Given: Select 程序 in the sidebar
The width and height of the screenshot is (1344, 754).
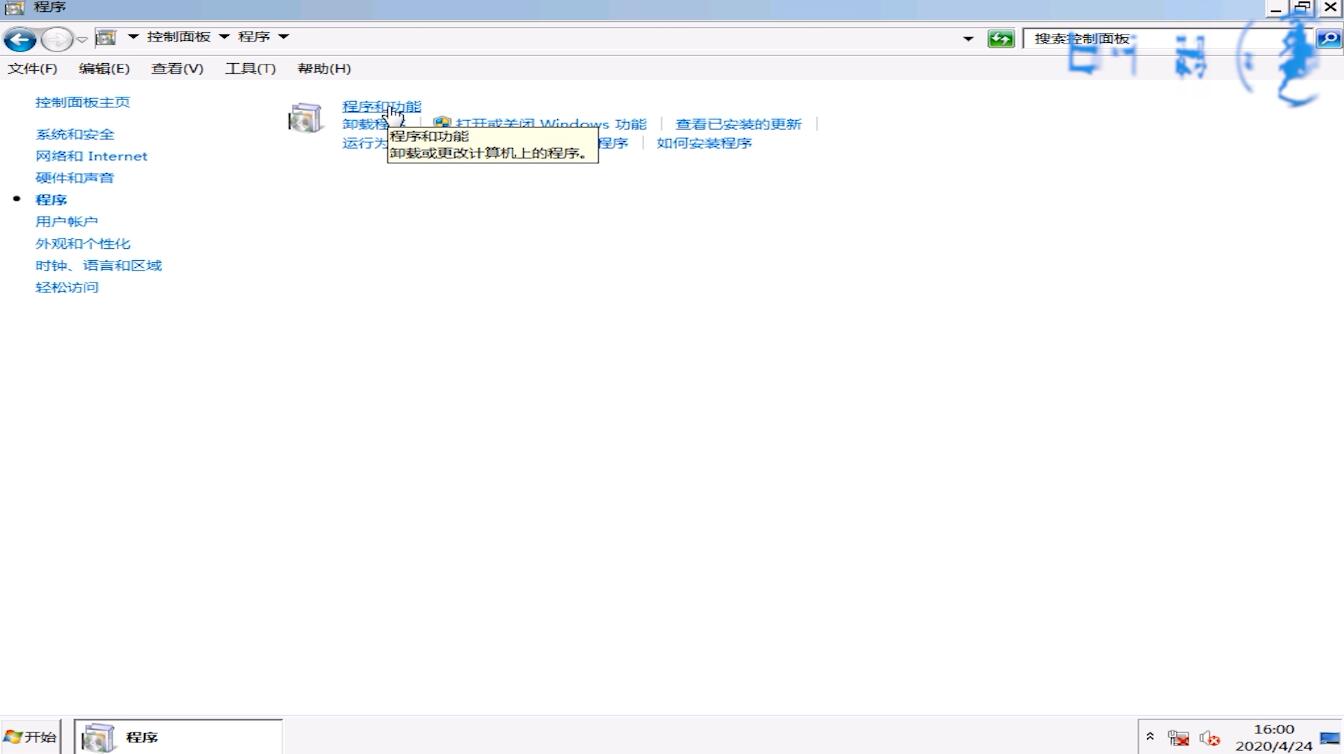Looking at the screenshot, I should point(51,200).
